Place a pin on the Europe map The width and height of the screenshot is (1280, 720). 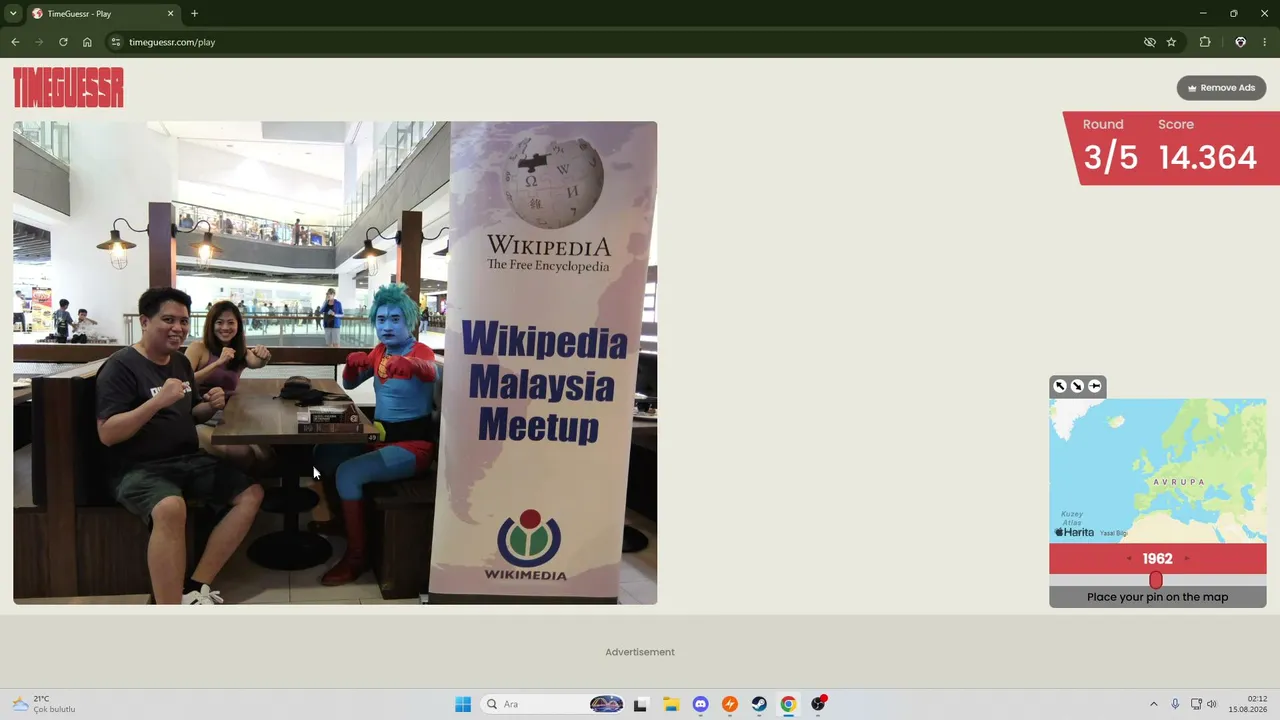click(x=1158, y=471)
